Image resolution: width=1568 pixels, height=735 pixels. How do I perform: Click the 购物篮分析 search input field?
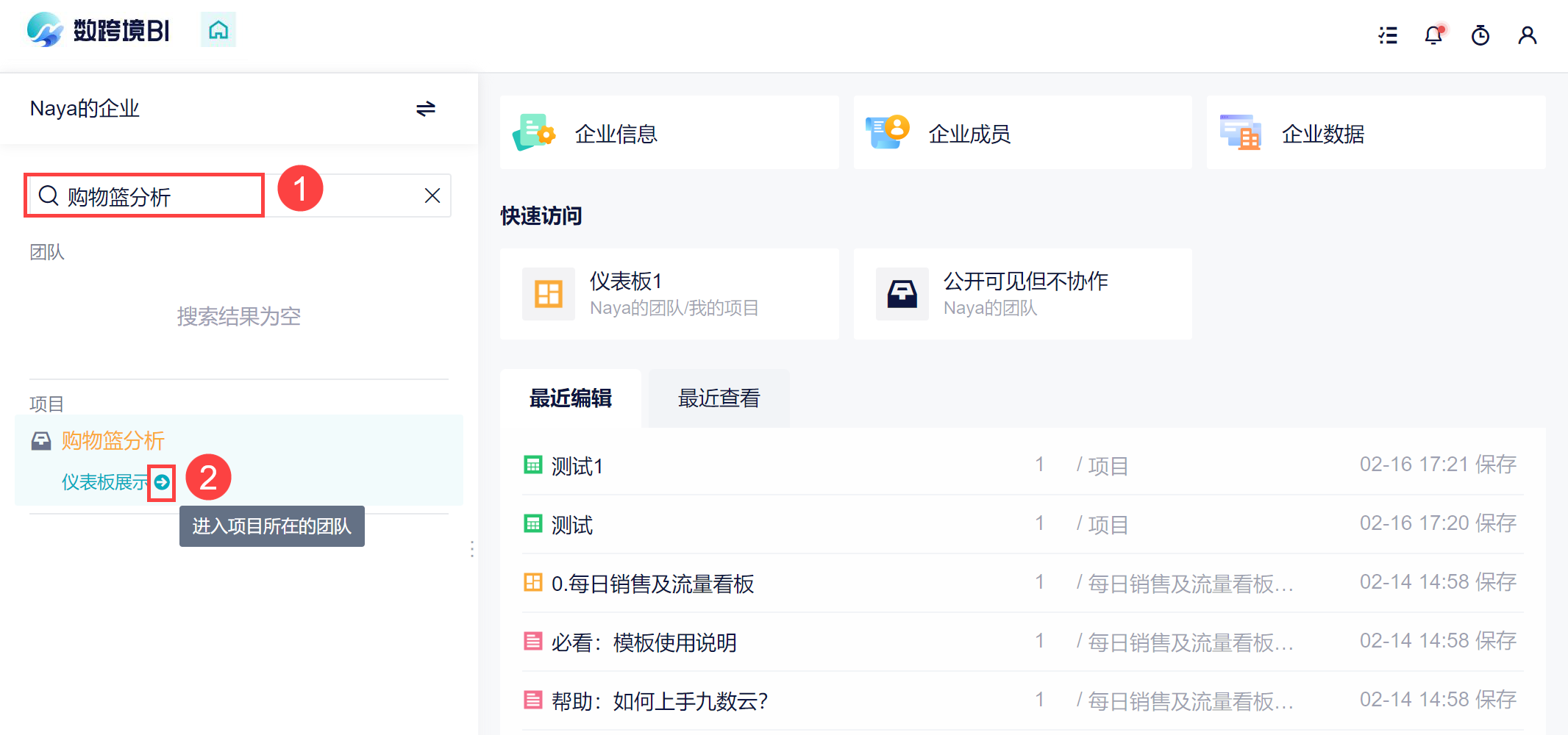point(238,196)
